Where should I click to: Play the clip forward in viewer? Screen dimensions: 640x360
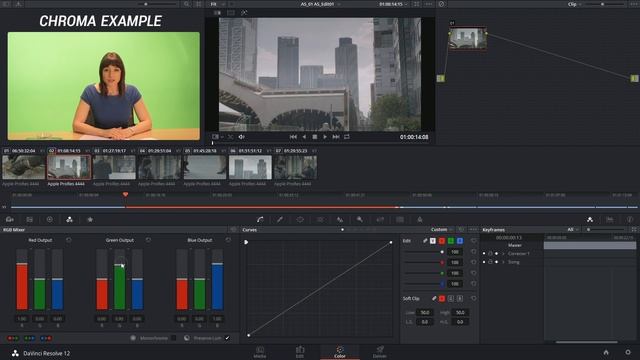[325, 137]
